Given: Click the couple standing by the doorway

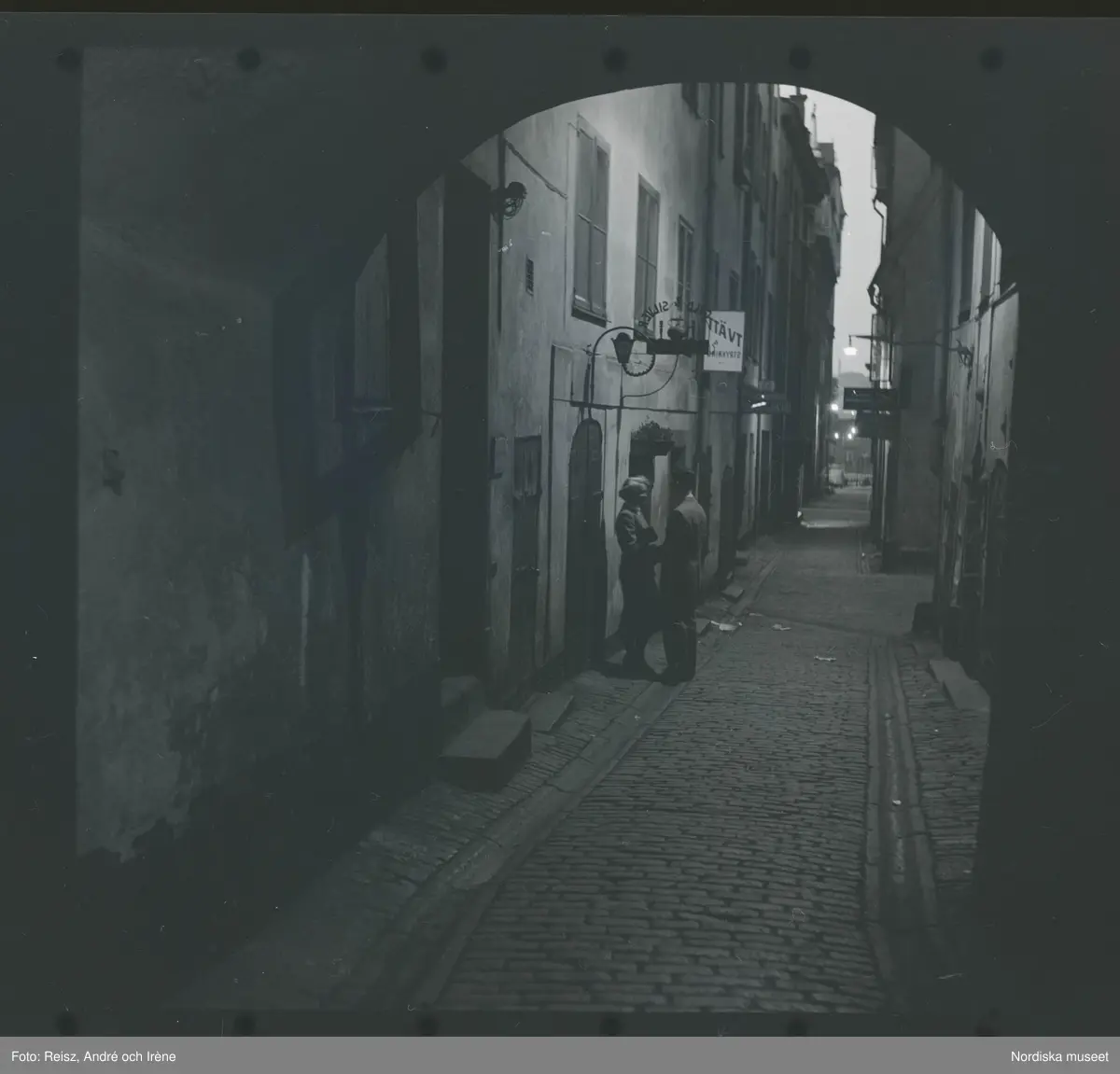Looking at the screenshot, I should pyautogui.click(x=661, y=576).
